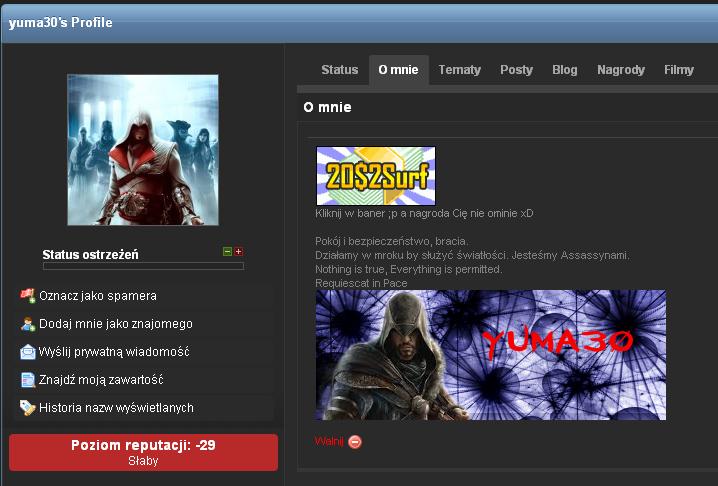Click the yuma30 Assassin avatar picture
The width and height of the screenshot is (718, 486).
[x=143, y=150]
